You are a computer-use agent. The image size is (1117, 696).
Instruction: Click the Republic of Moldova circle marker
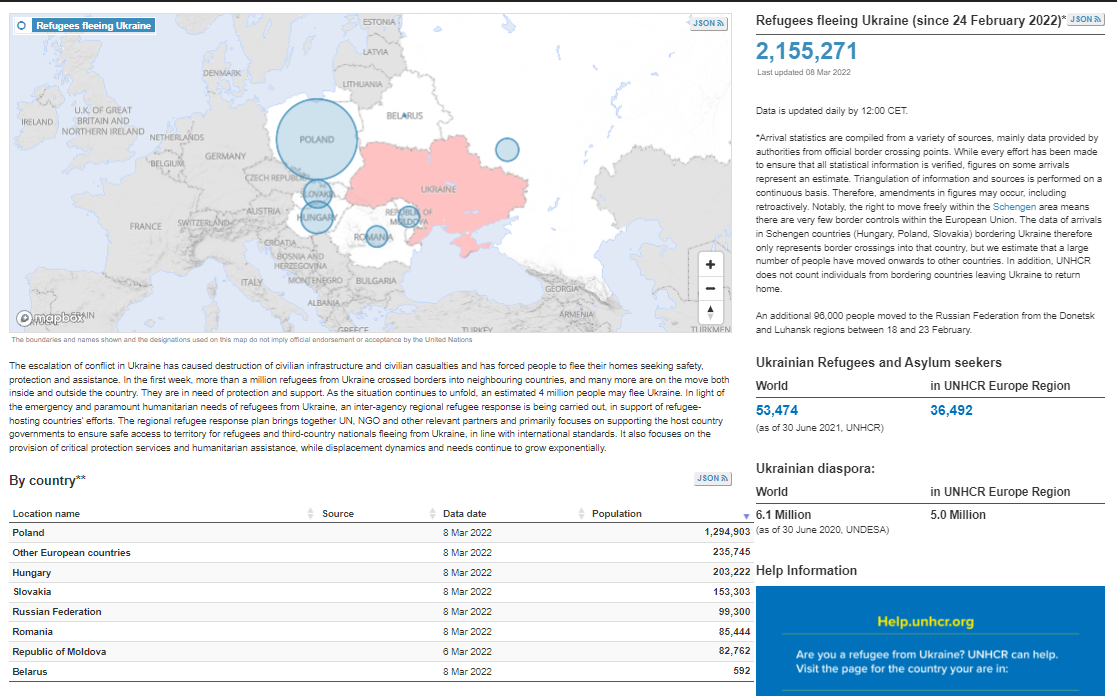pyautogui.click(x=407, y=216)
